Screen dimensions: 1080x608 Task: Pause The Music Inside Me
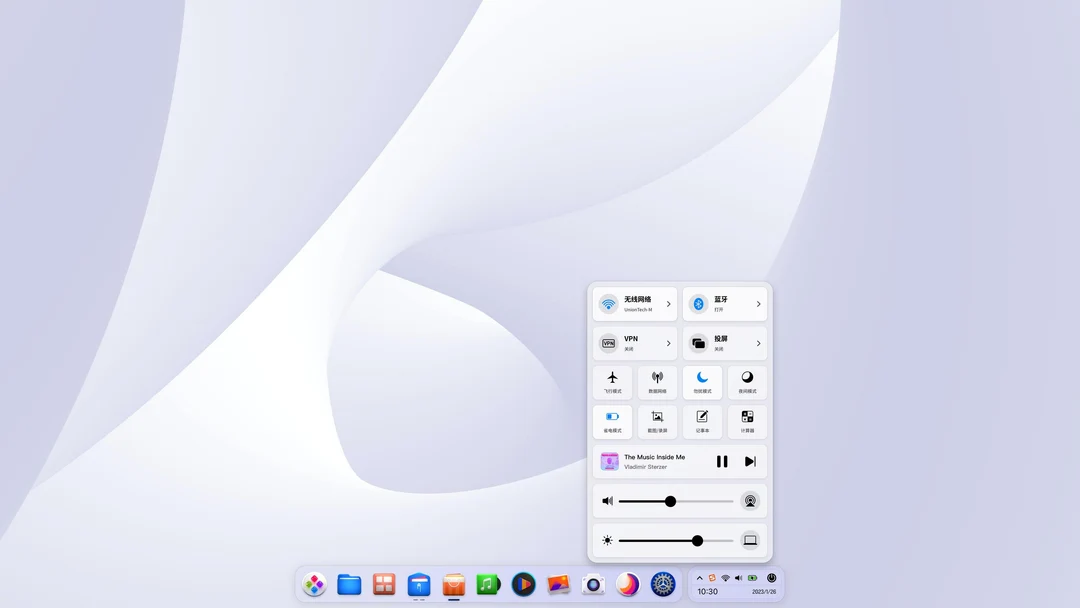[x=722, y=461]
